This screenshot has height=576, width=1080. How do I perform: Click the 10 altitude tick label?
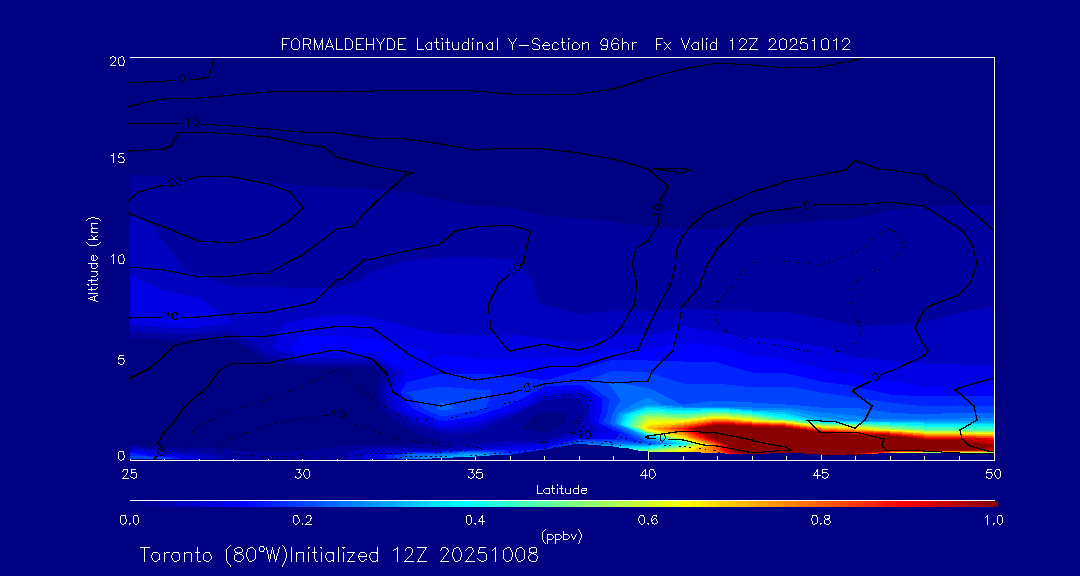(115, 259)
